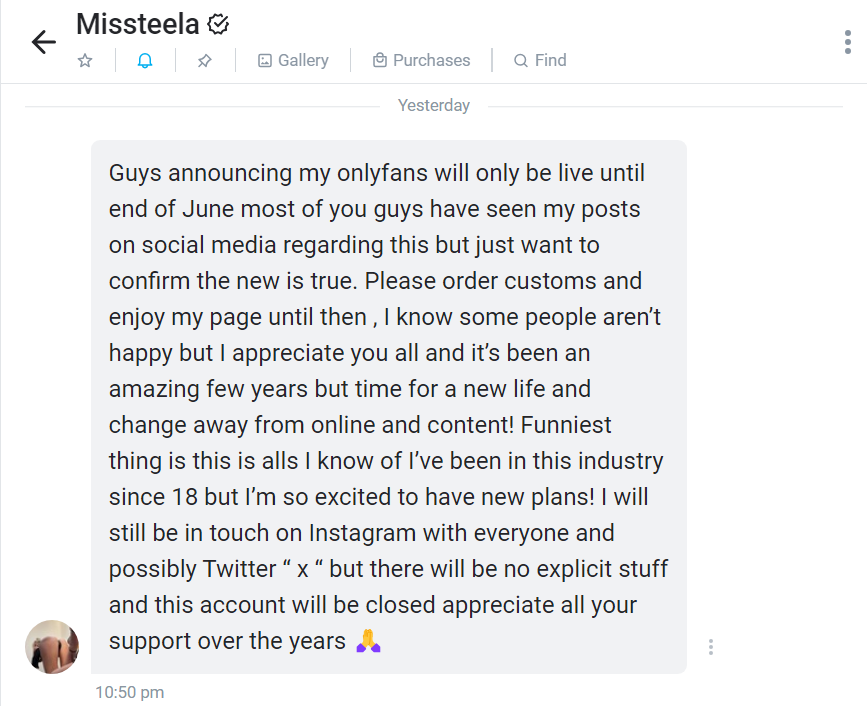Open the chat header three-dot menu

(847, 42)
